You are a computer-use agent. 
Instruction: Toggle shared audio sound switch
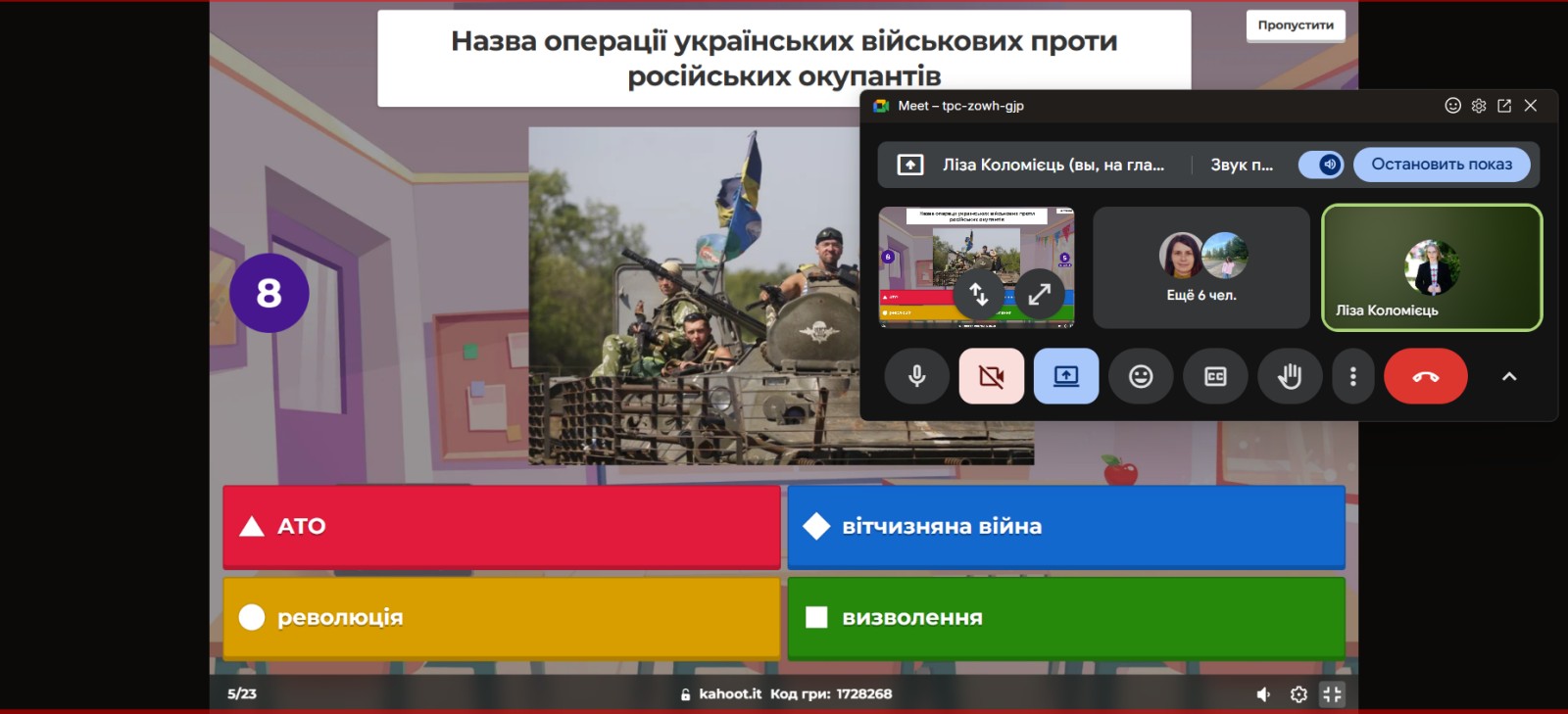(x=1321, y=165)
